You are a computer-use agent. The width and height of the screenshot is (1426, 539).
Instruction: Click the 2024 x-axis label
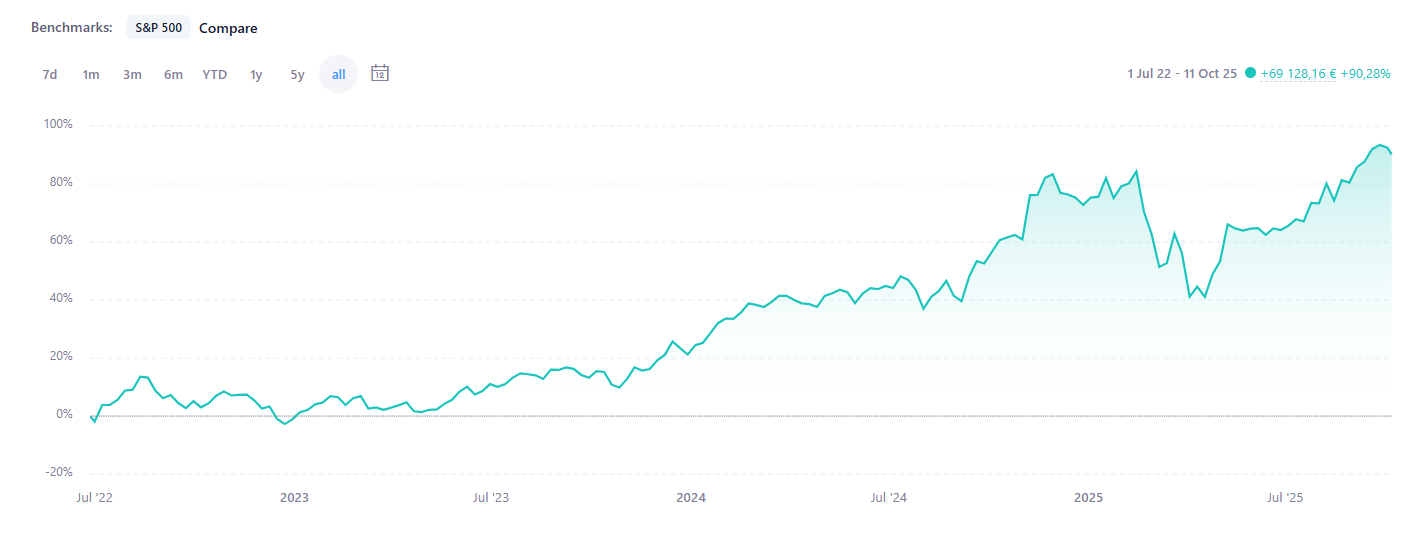tap(691, 497)
